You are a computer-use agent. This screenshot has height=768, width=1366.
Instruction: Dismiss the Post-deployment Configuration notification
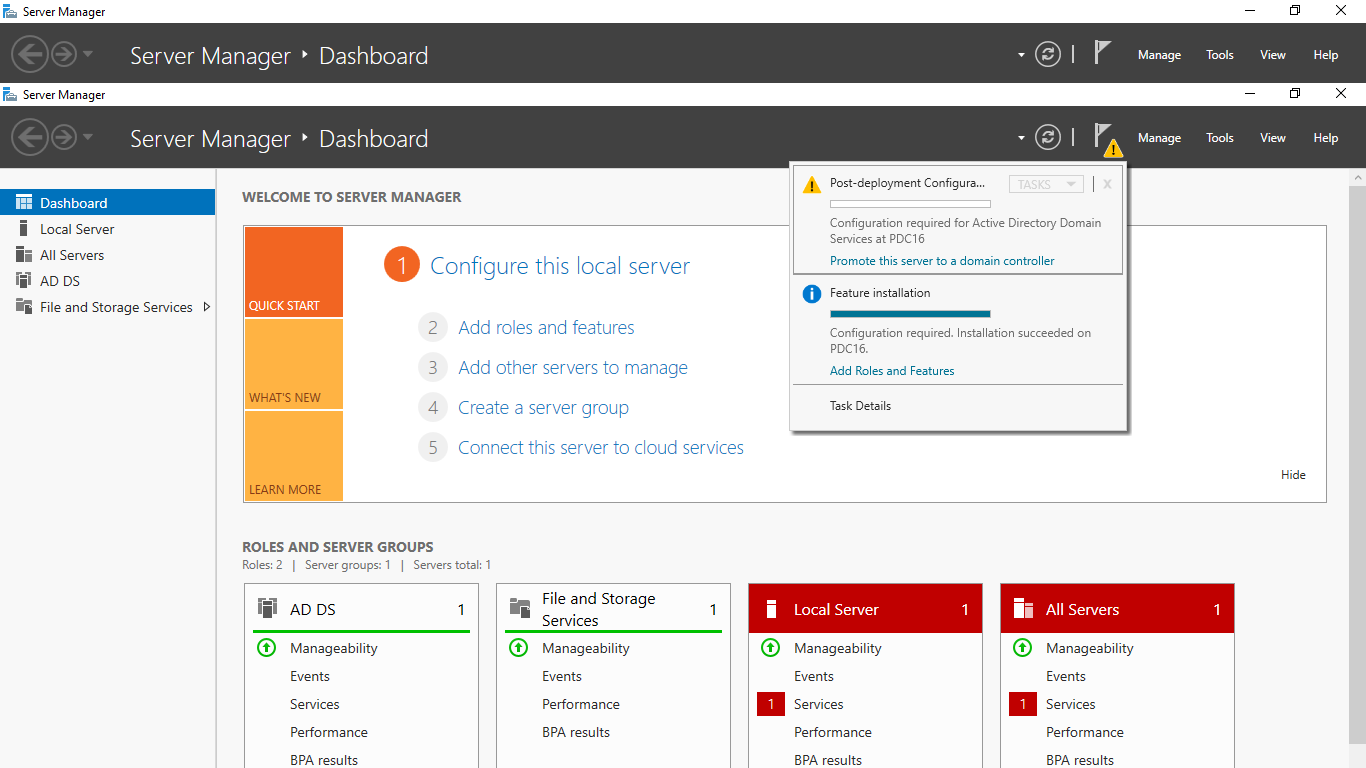coord(1107,184)
